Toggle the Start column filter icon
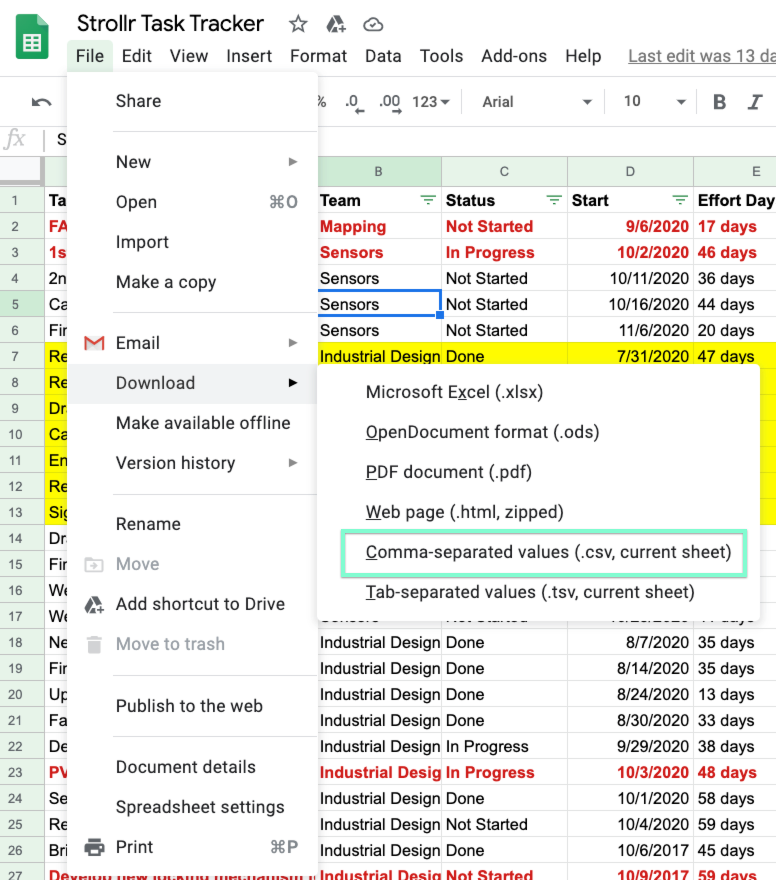Screen dimensions: 776x880 coord(680,200)
